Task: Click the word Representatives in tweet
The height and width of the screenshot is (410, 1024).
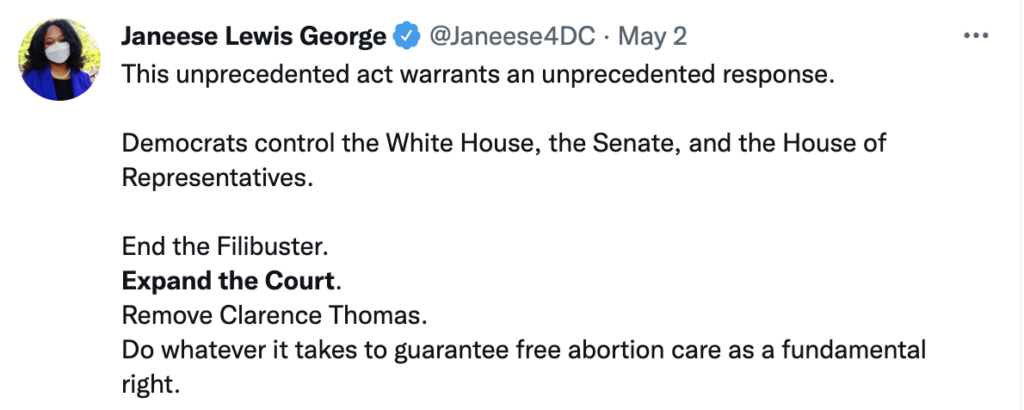Action: (211, 178)
